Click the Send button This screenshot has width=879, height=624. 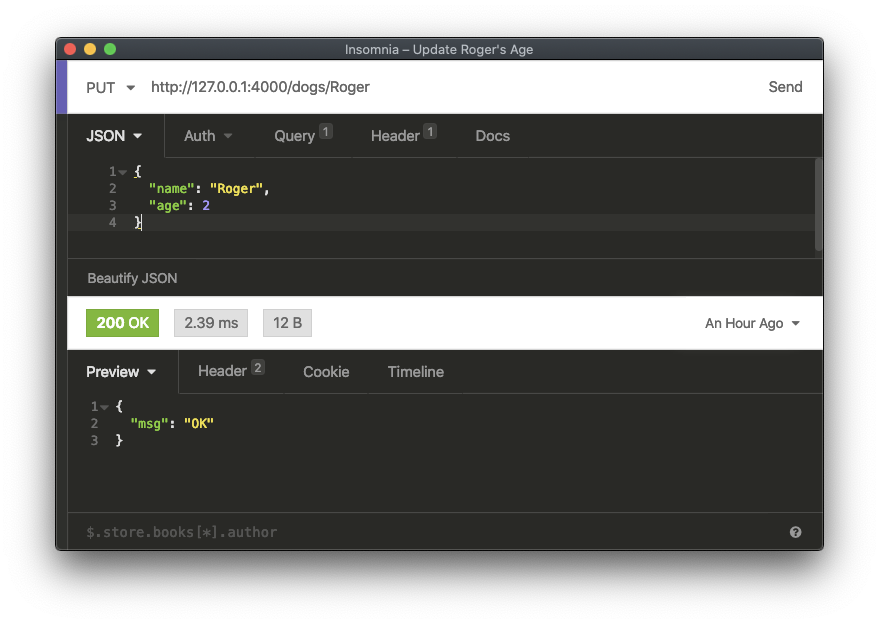(x=785, y=87)
